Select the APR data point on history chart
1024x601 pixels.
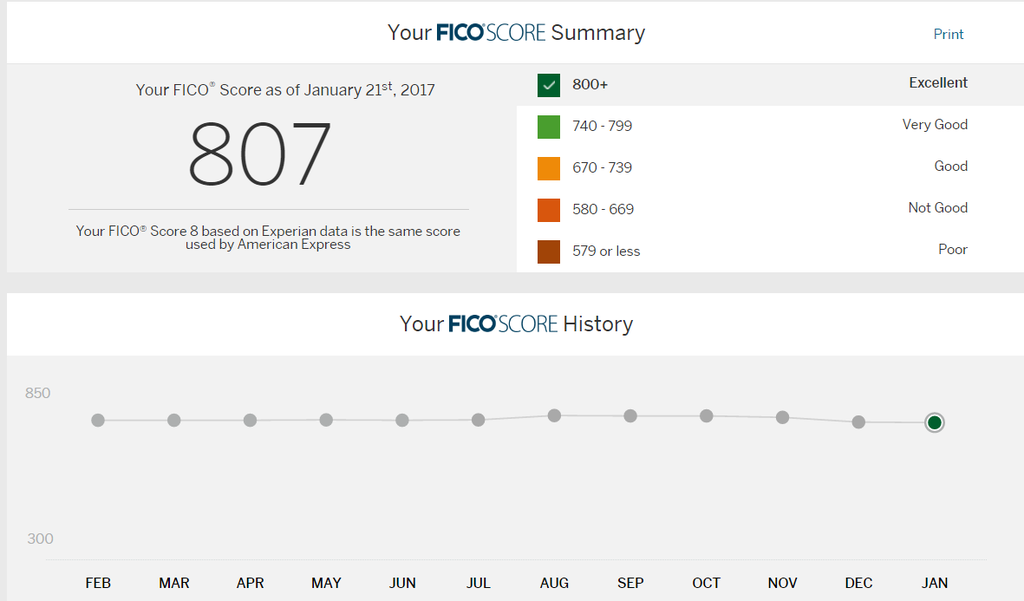250,420
